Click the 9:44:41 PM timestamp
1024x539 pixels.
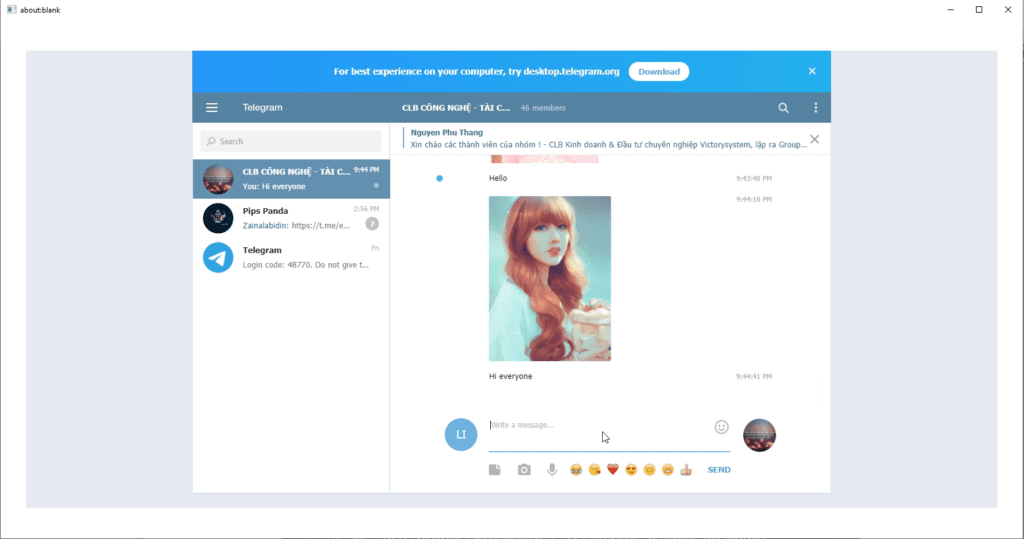pos(754,376)
